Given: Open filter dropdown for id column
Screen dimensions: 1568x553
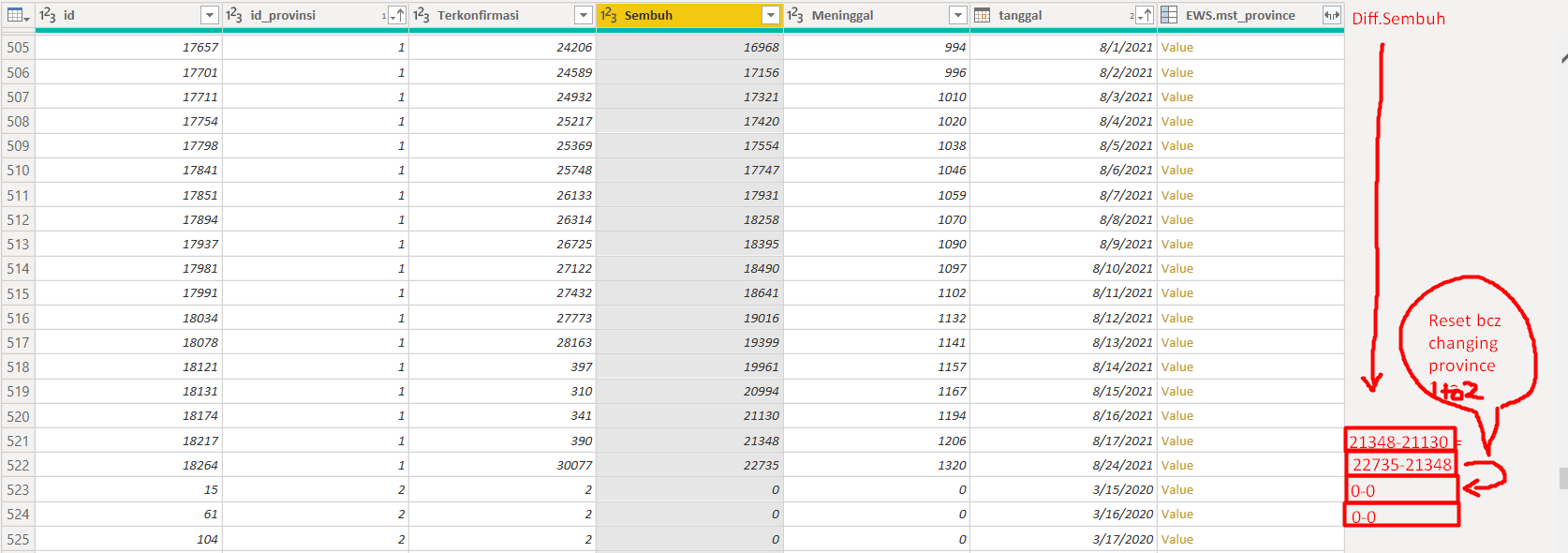Looking at the screenshot, I should (210, 15).
